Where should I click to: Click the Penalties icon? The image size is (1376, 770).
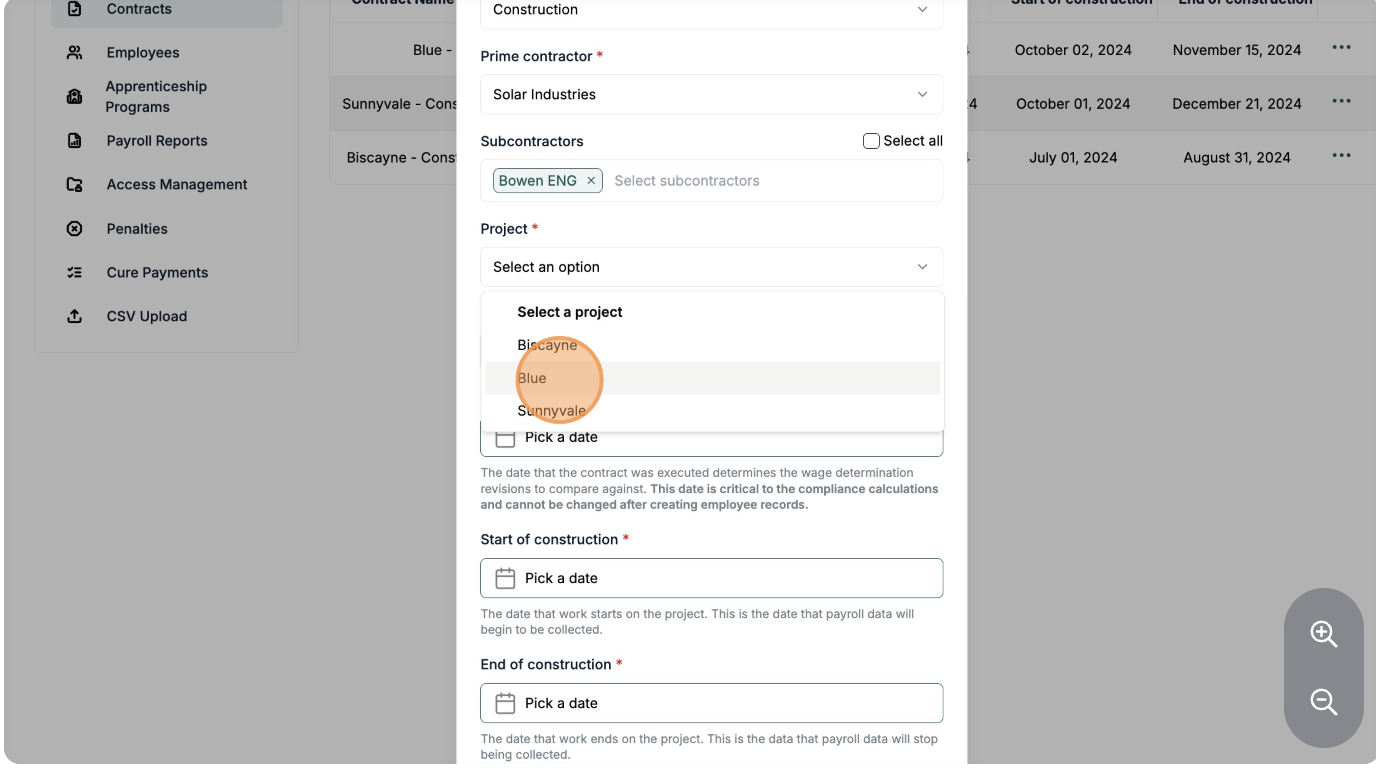click(74, 229)
